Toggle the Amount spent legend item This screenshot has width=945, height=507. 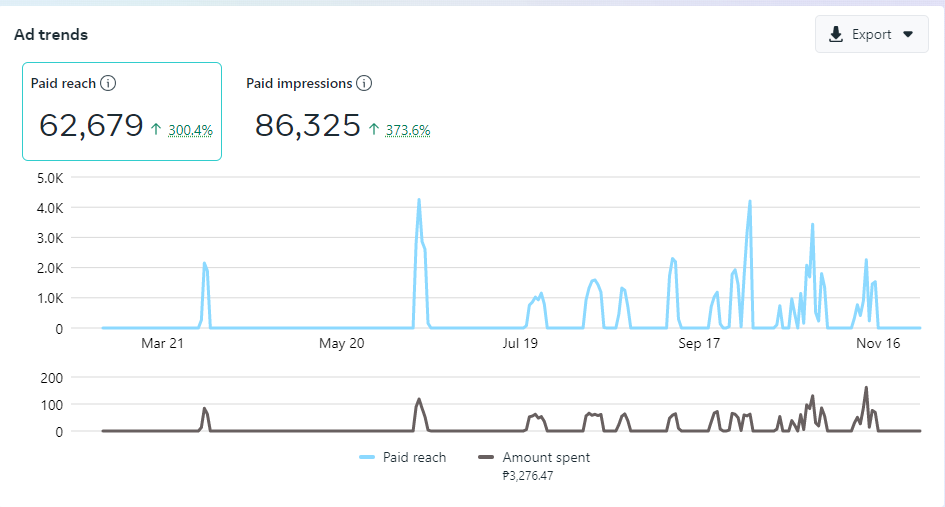pos(546,457)
